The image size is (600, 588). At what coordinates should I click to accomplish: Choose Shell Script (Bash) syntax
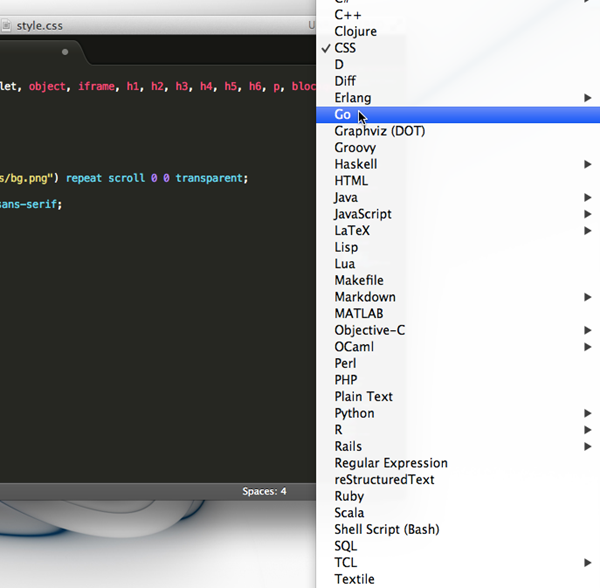pyautogui.click(x=386, y=529)
